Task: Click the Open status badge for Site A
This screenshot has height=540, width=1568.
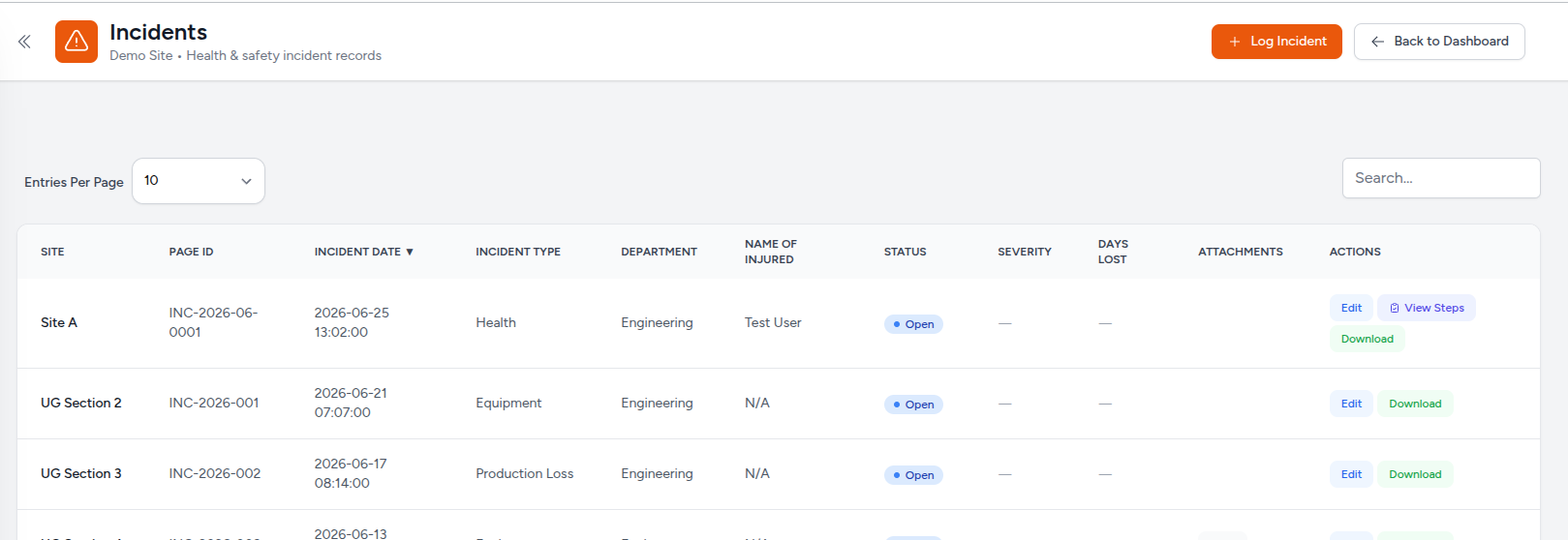Action: click(913, 324)
